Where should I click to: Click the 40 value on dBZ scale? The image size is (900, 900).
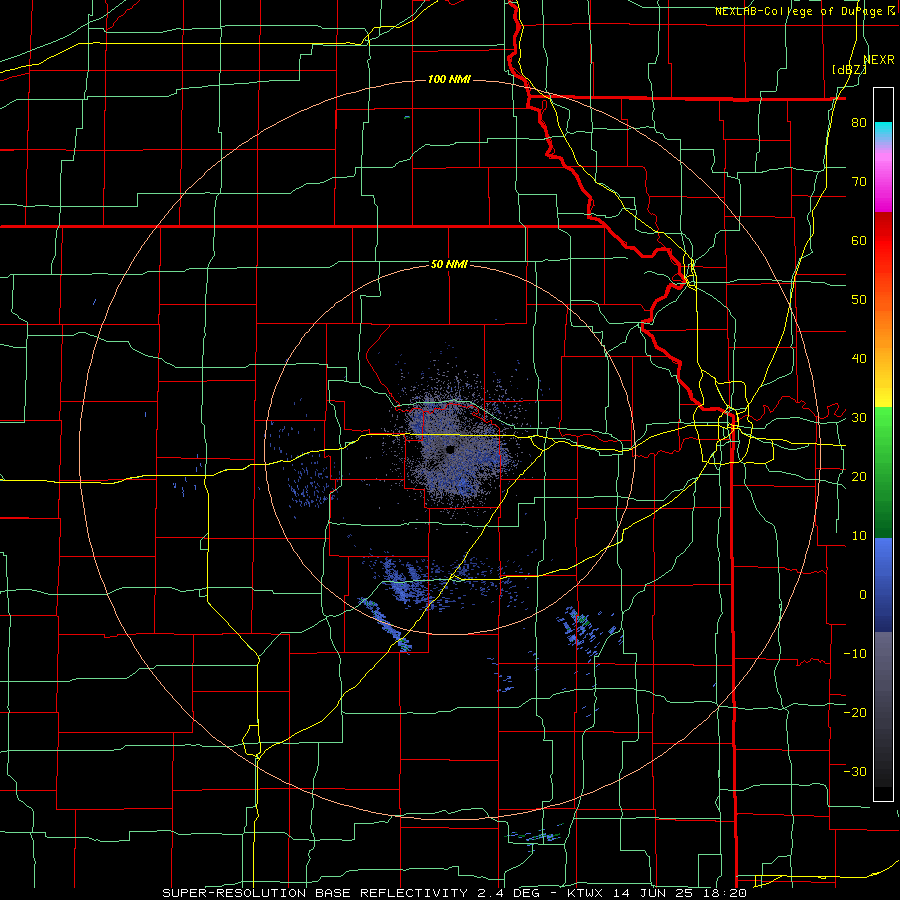(x=859, y=359)
